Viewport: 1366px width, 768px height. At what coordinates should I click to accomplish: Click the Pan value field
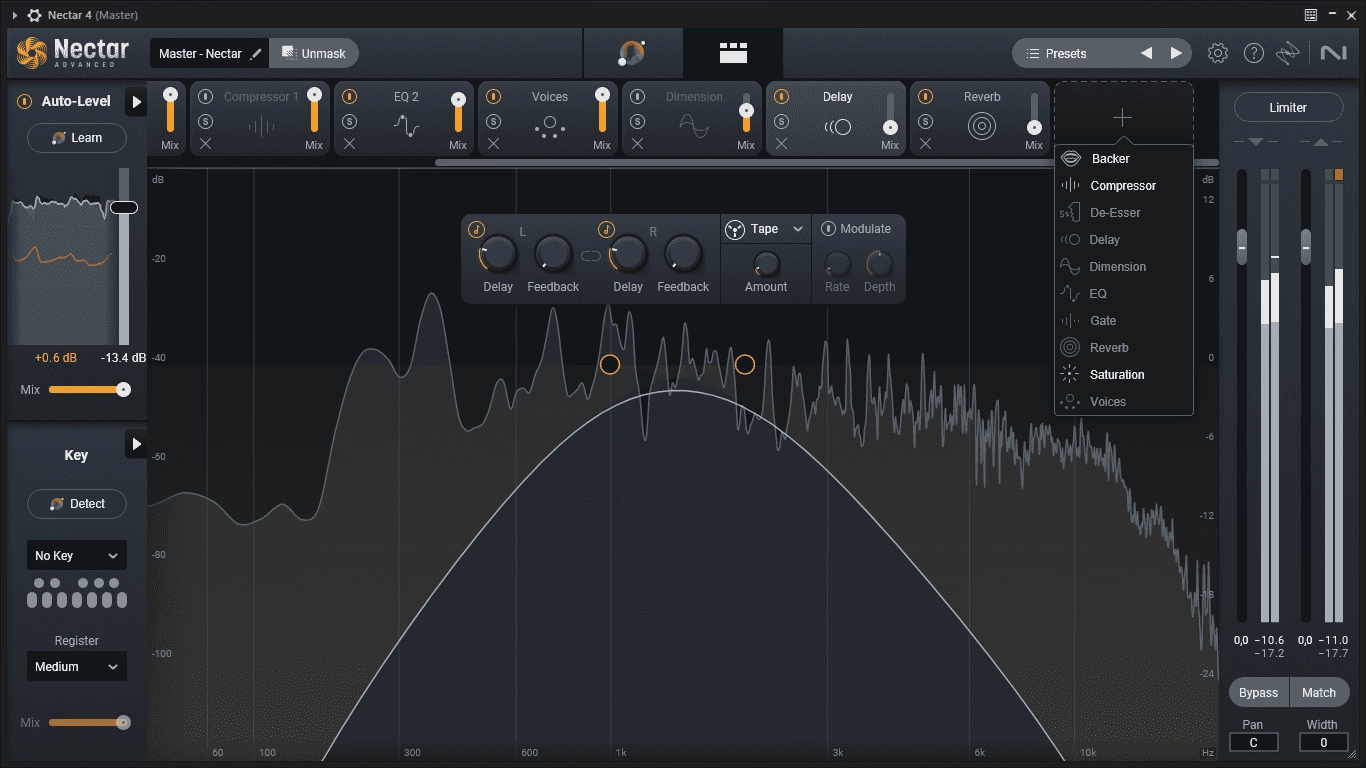click(x=1253, y=742)
